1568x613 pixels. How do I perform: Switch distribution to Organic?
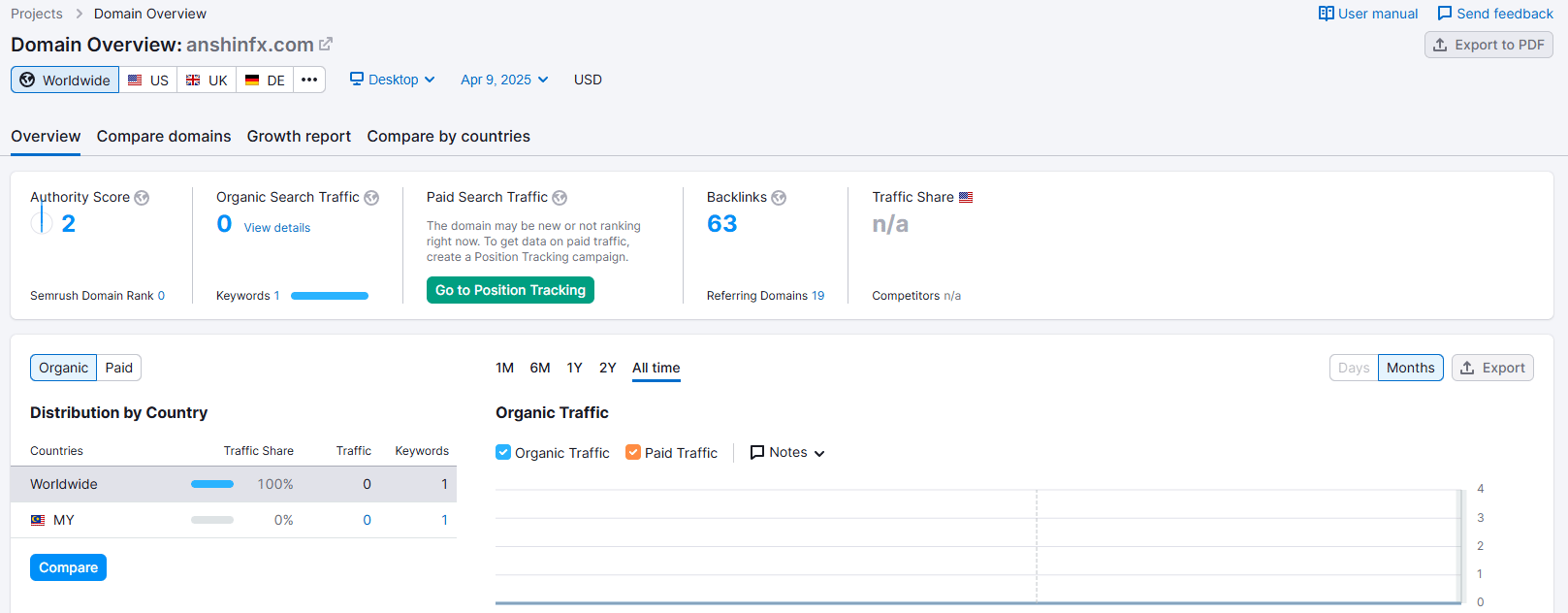pos(64,368)
